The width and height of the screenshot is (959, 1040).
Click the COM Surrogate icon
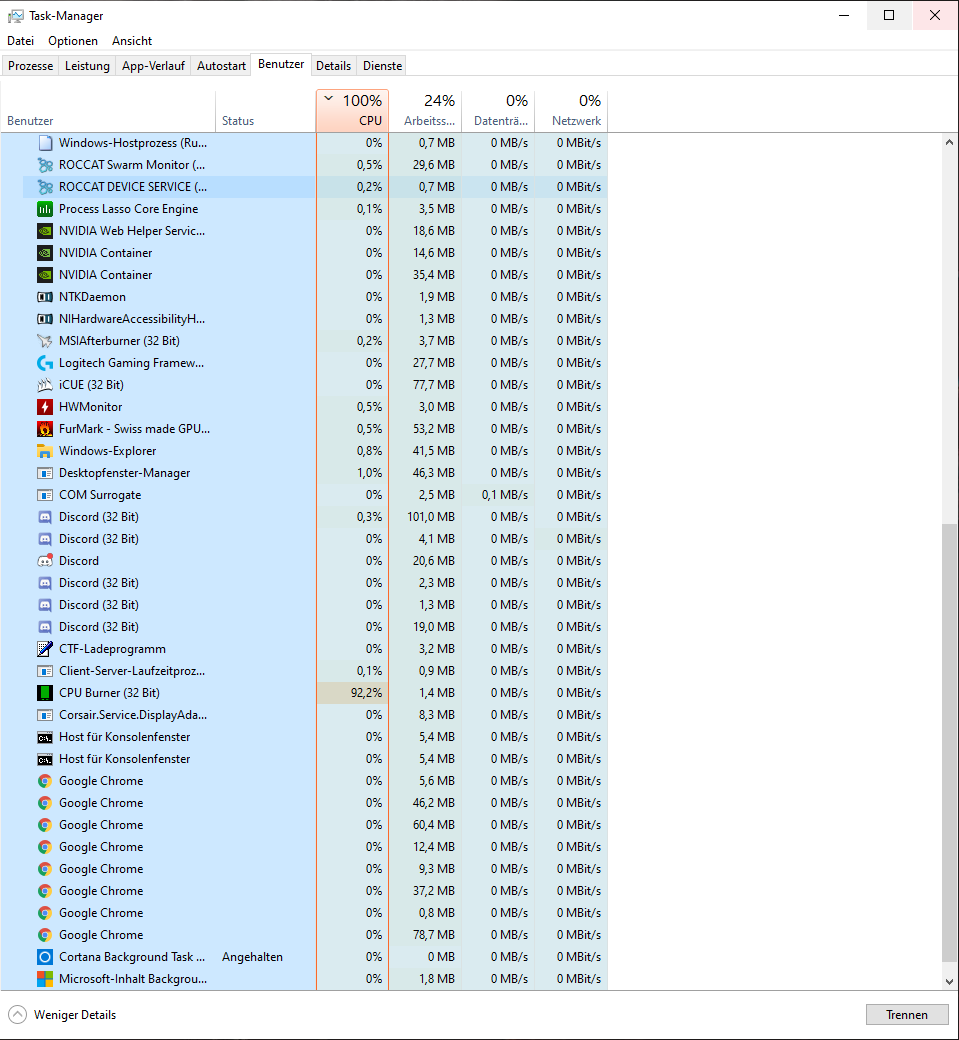coord(44,495)
